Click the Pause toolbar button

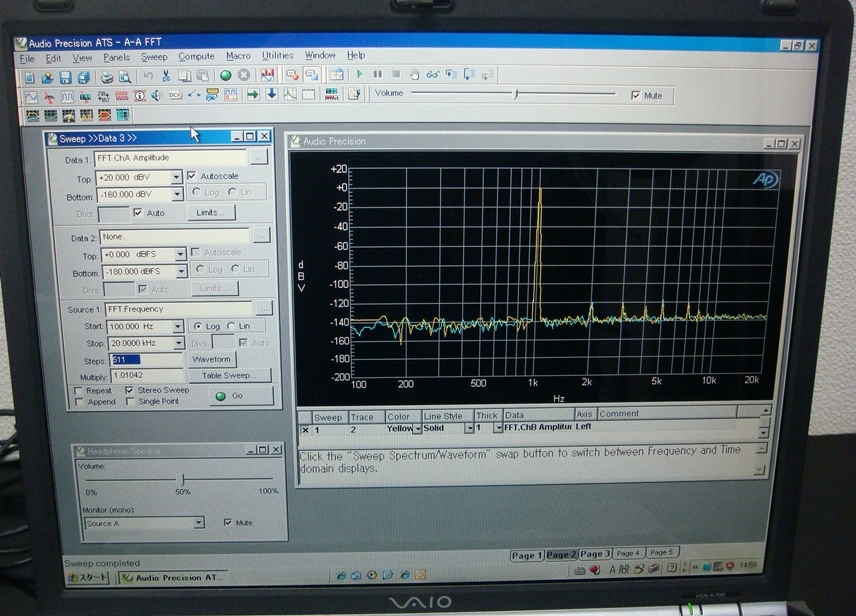pyautogui.click(x=378, y=74)
